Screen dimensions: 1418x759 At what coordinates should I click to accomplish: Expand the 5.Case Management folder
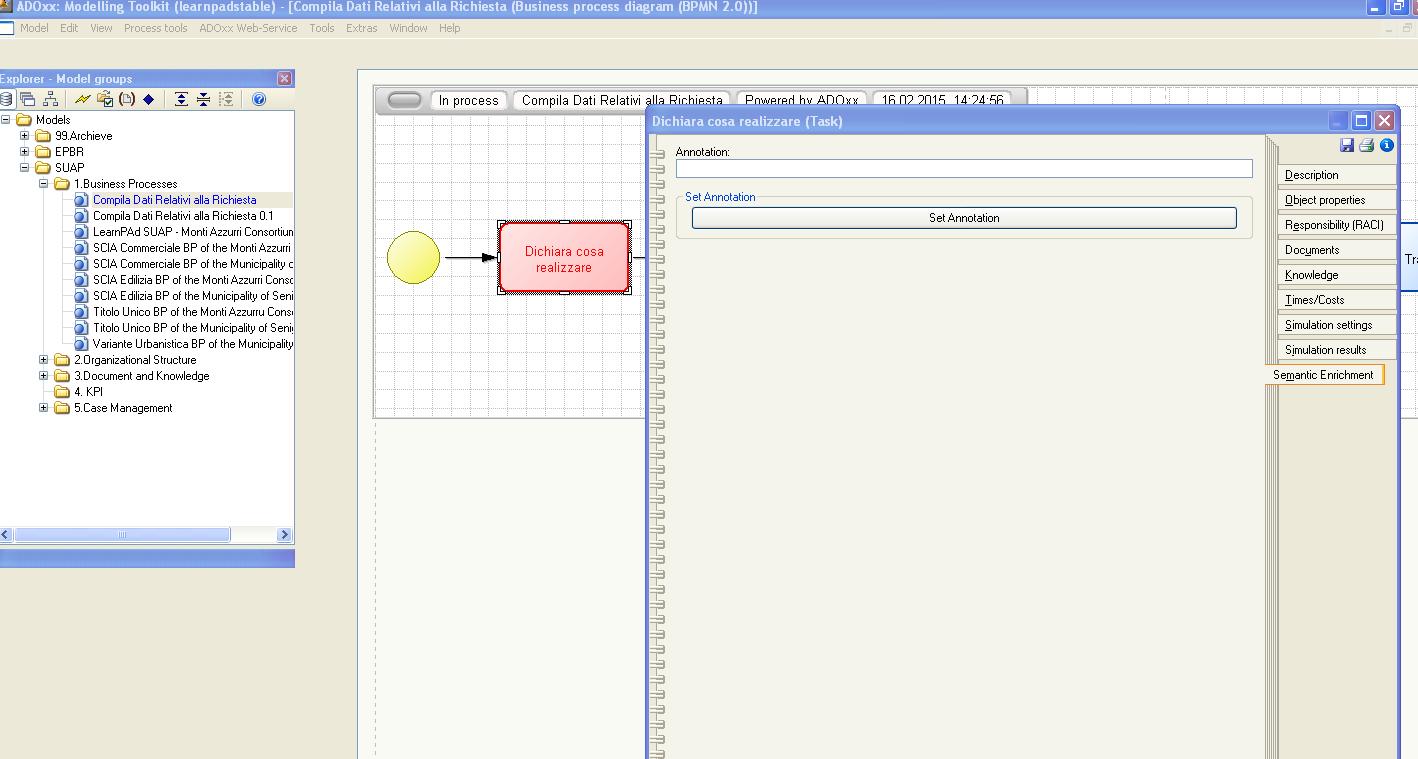[x=44, y=408]
